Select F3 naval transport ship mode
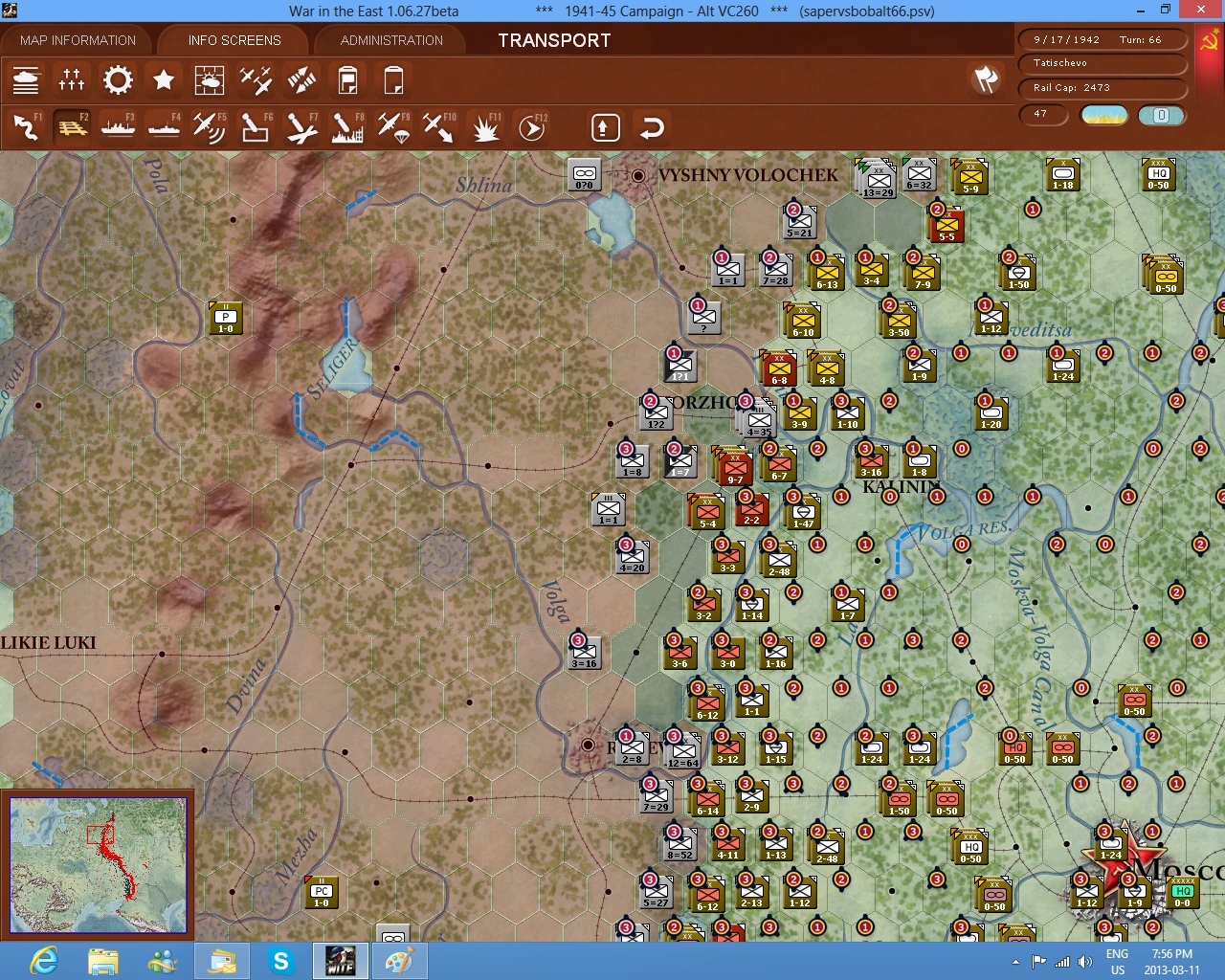 (x=118, y=127)
